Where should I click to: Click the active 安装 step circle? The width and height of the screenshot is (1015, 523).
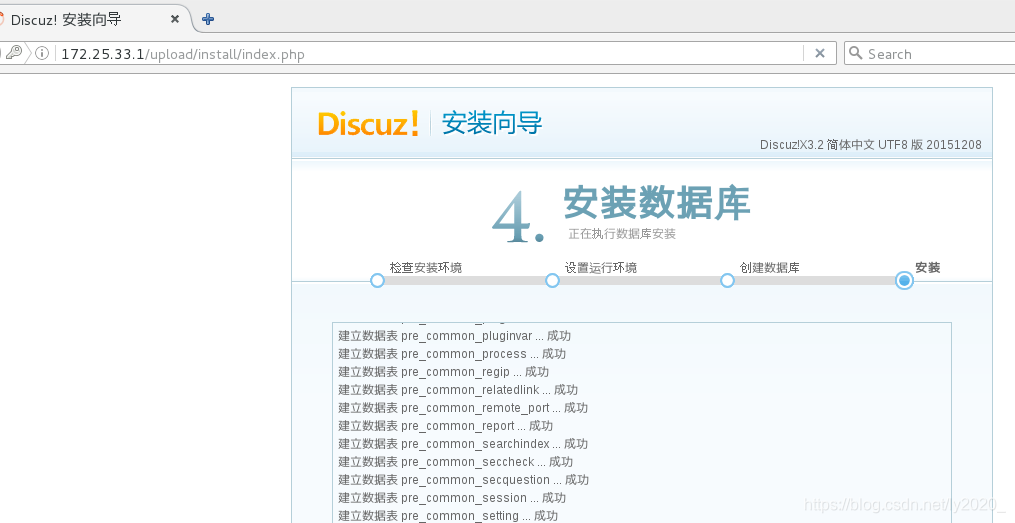pyautogui.click(x=904, y=280)
